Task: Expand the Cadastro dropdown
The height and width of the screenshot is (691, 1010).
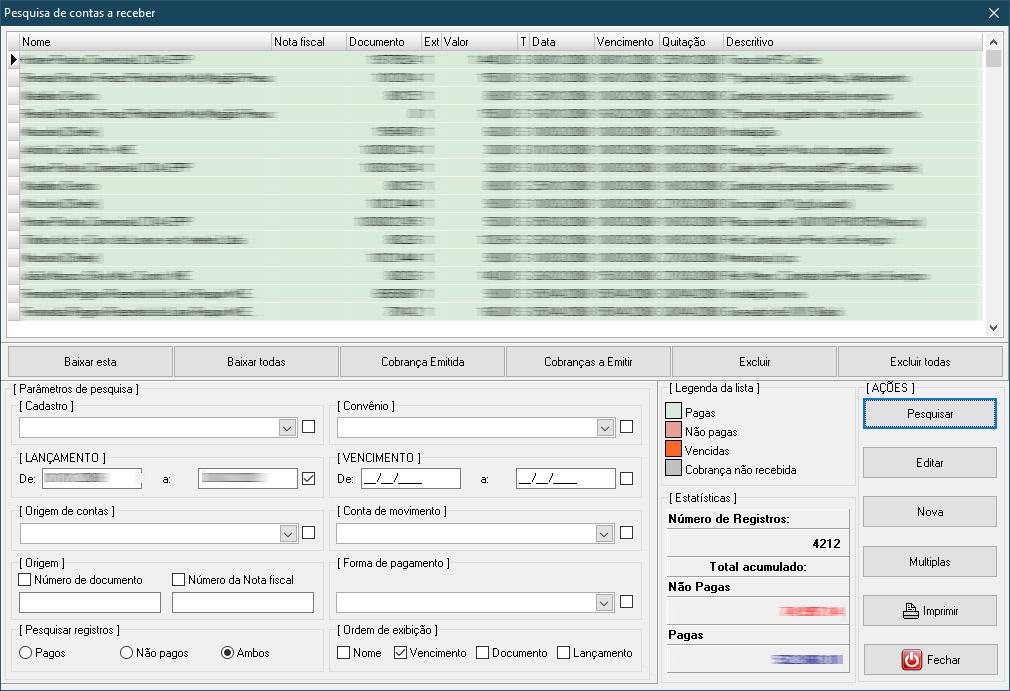Action: pos(287,428)
